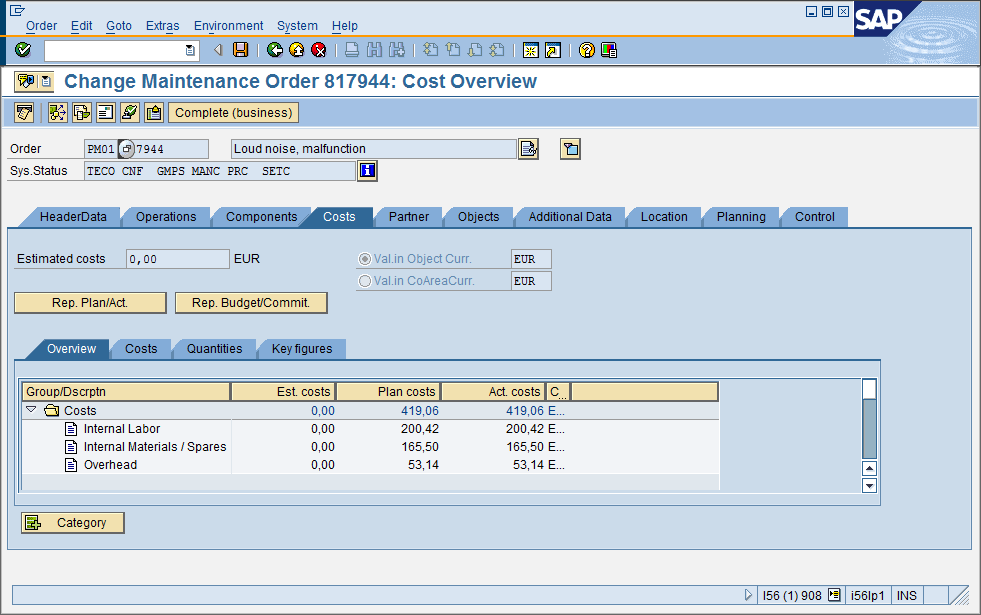This screenshot has height=615, width=981.
Task: Click the Print icon in toolbar
Action: coord(352,50)
